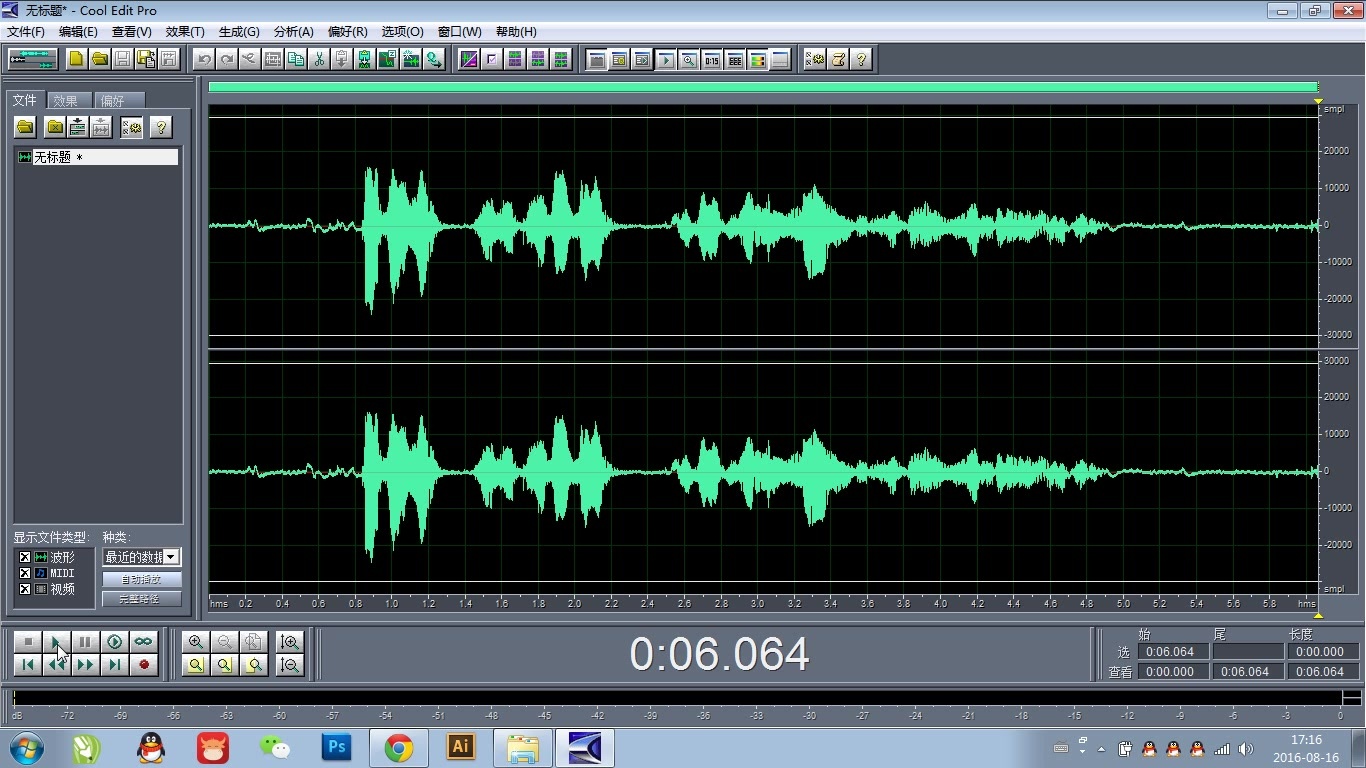Viewport: 1366px width, 768px height.
Task: Zoom in horizontally with the plus magnifier
Action: pyautogui.click(x=196, y=642)
